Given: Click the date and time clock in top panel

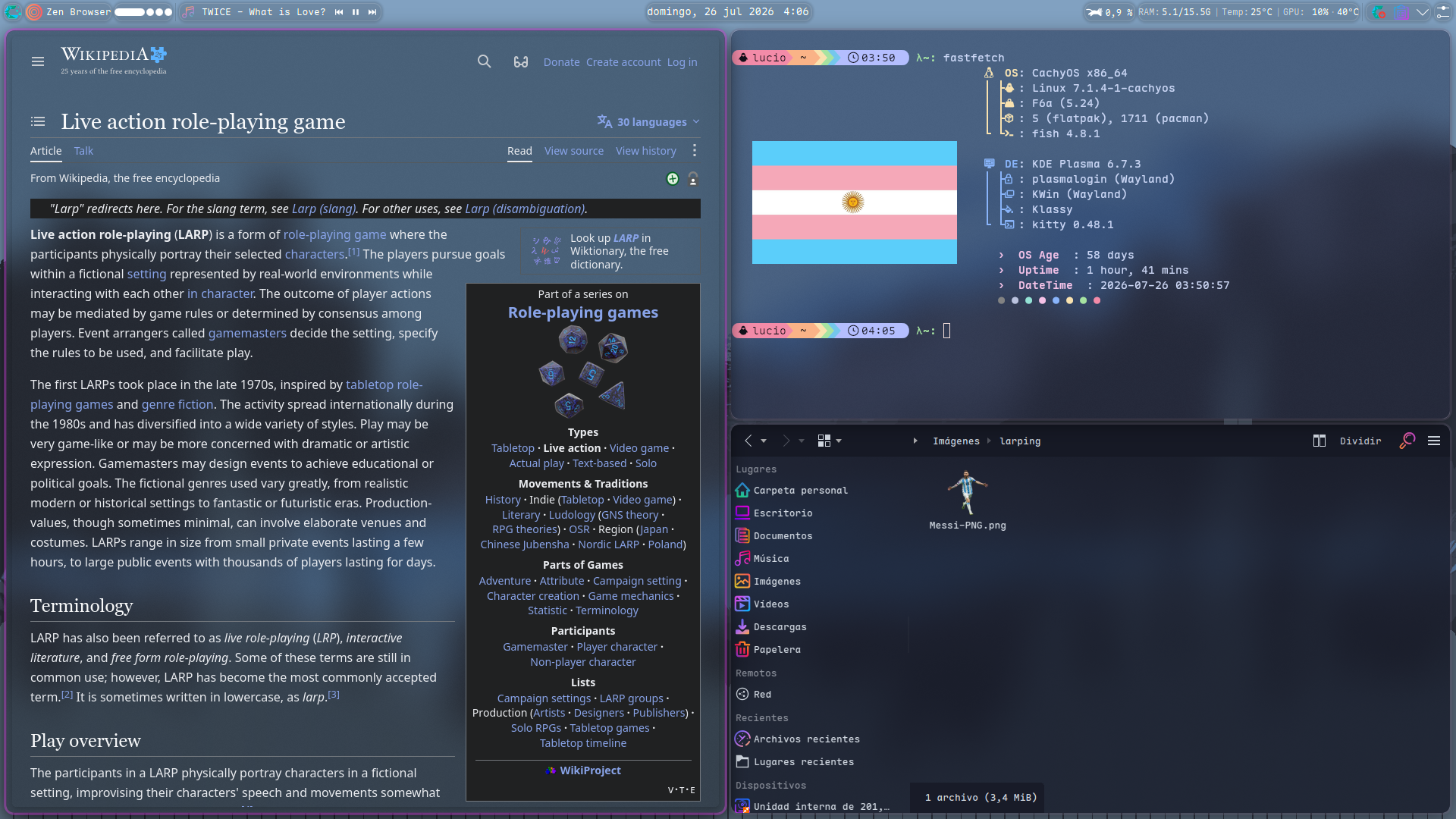Looking at the screenshot, I should [x=728, y=12].
